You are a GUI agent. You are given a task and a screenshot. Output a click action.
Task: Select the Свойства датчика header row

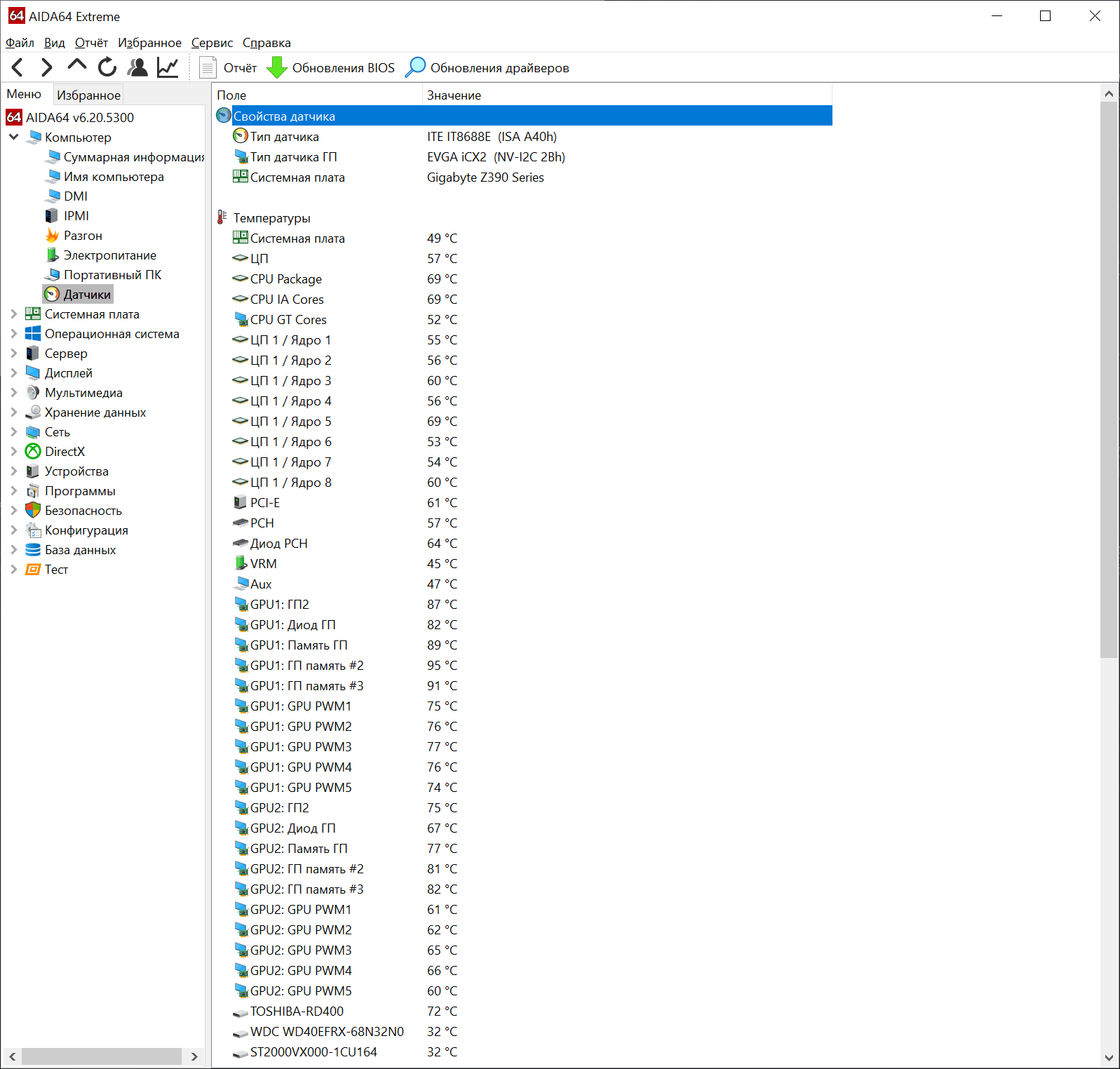point(523,116)
